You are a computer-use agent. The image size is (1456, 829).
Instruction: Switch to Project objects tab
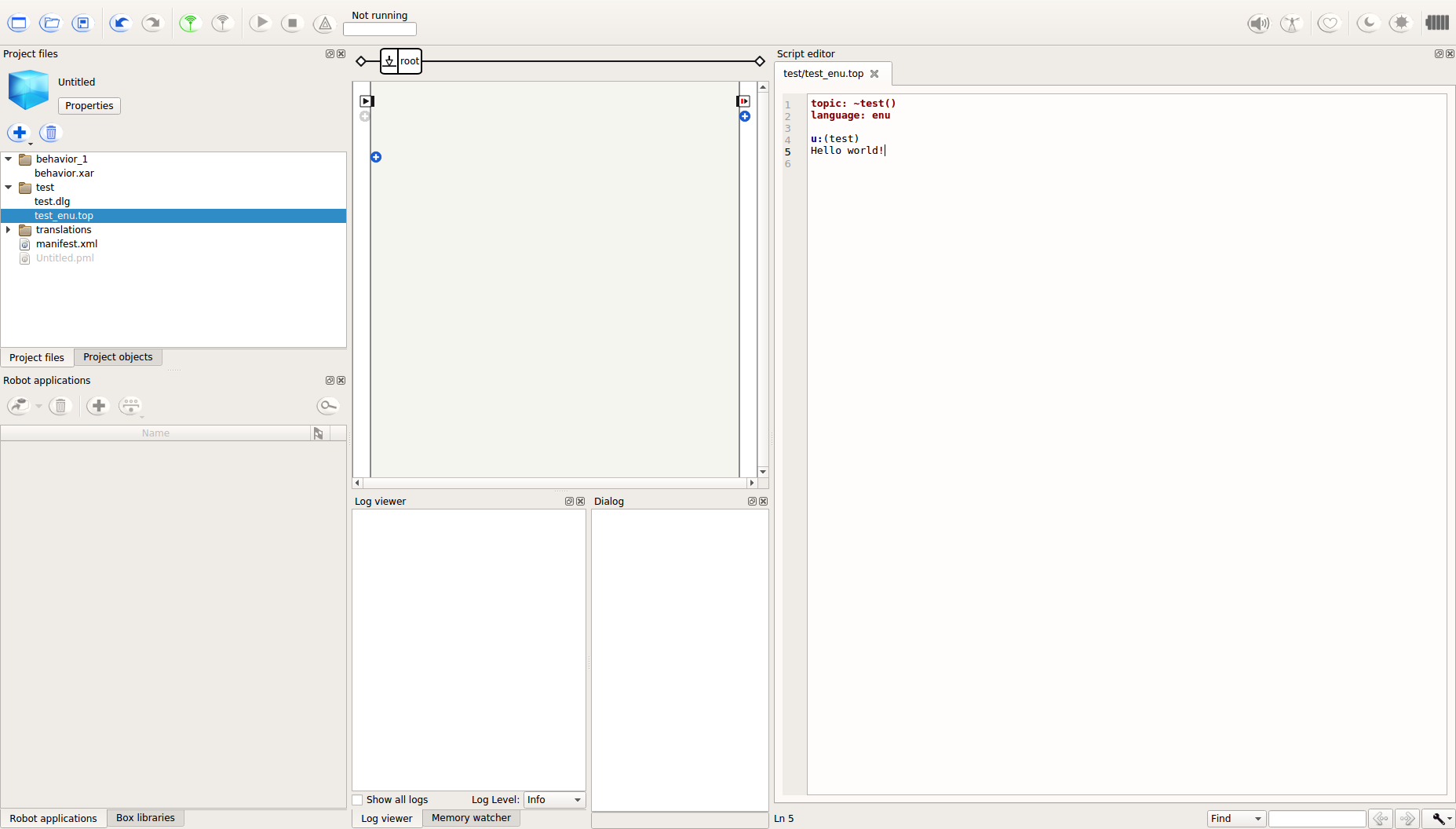[118, 357]
